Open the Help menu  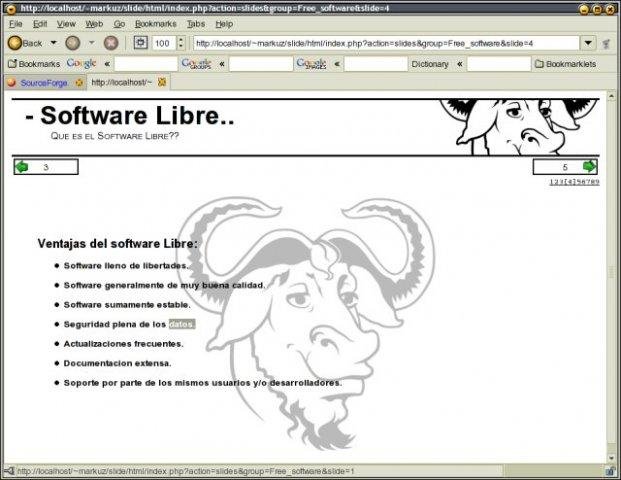224,24
